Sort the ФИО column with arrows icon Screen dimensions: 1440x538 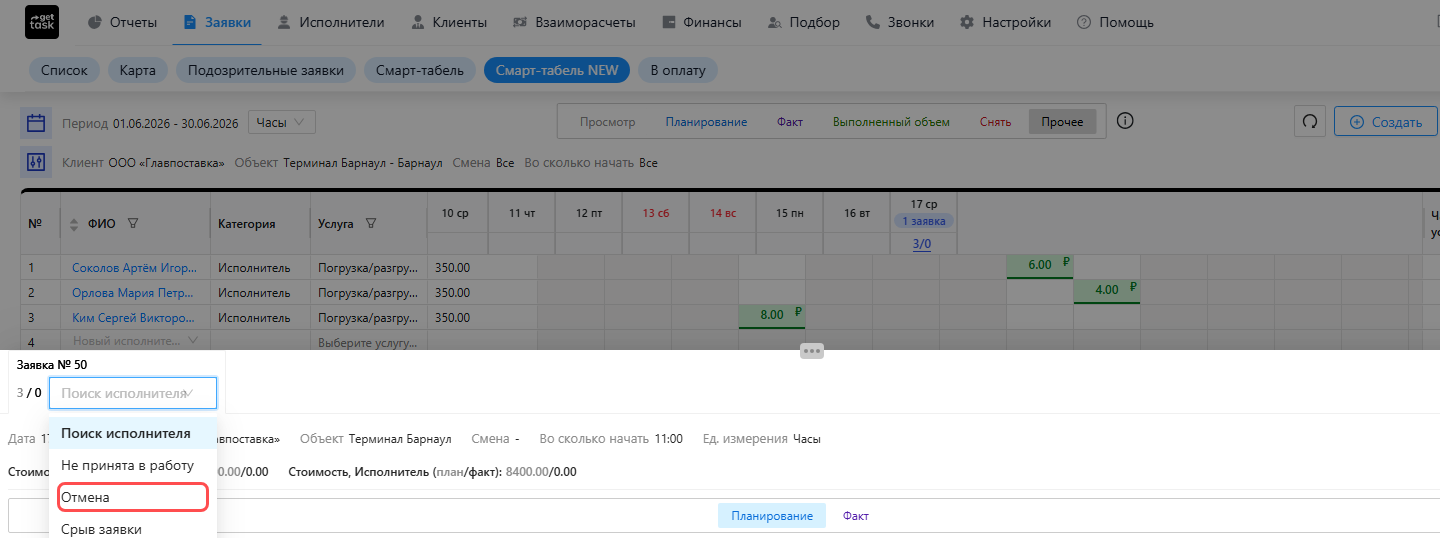73,224
